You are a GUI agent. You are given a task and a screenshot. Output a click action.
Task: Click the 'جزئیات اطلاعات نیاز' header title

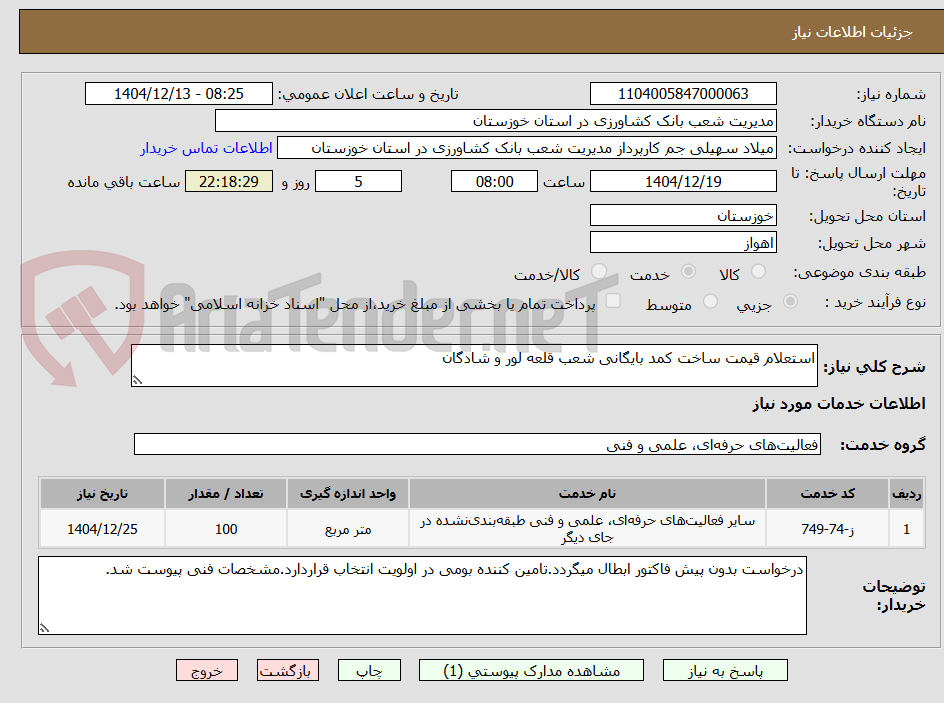852,32
